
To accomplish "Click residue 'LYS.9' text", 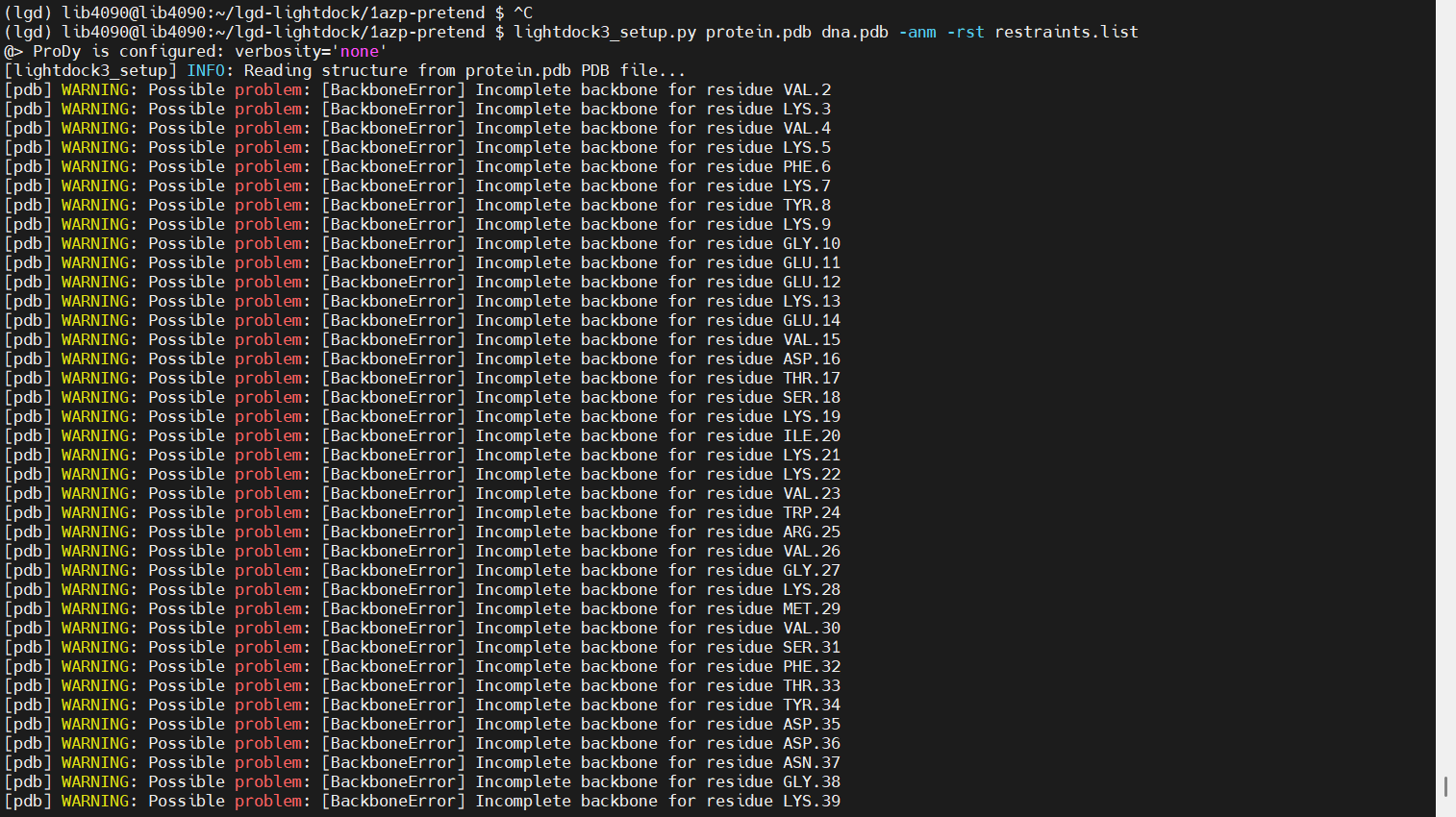I will [807, 224].
